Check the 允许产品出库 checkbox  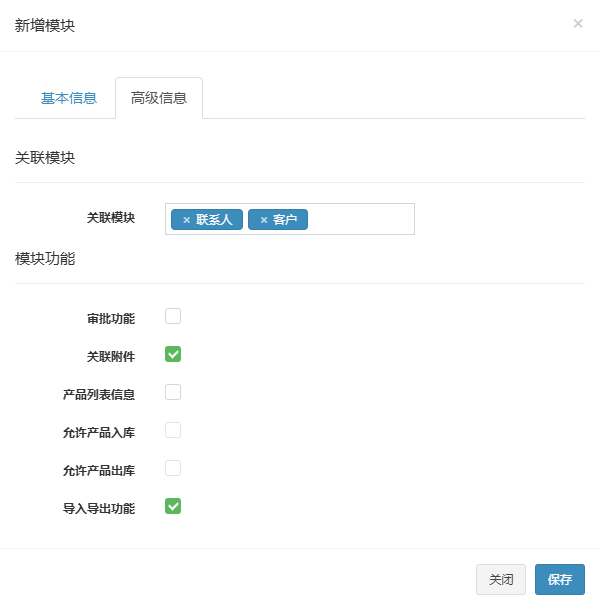pyautogui.click(x=173, y=468)
